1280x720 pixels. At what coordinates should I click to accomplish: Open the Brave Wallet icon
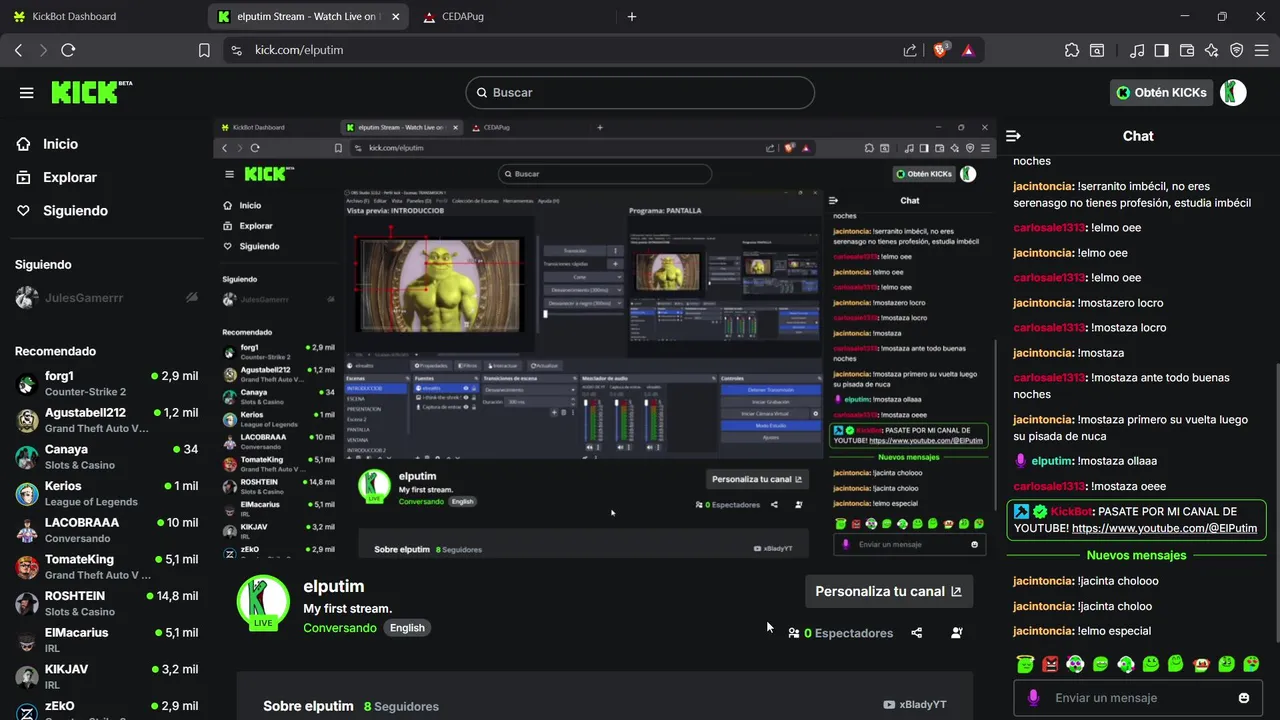[1187, 50]
